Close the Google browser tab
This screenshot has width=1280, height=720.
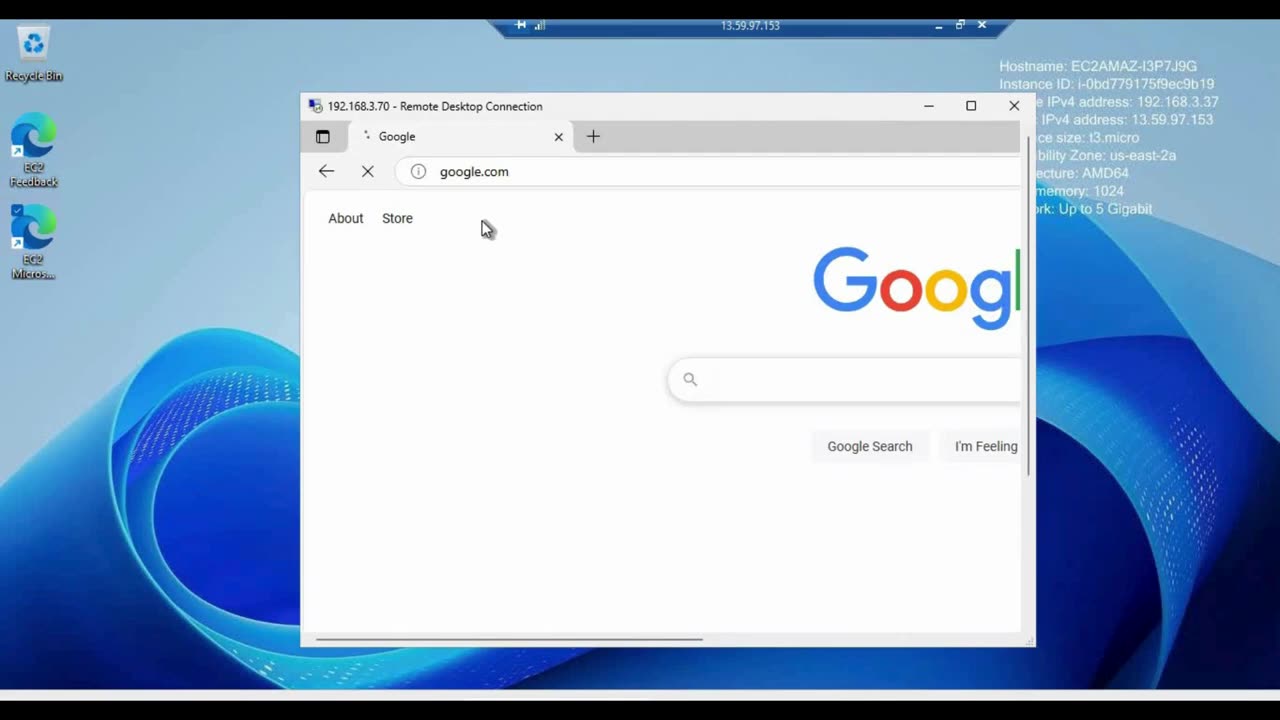[559, 137]
